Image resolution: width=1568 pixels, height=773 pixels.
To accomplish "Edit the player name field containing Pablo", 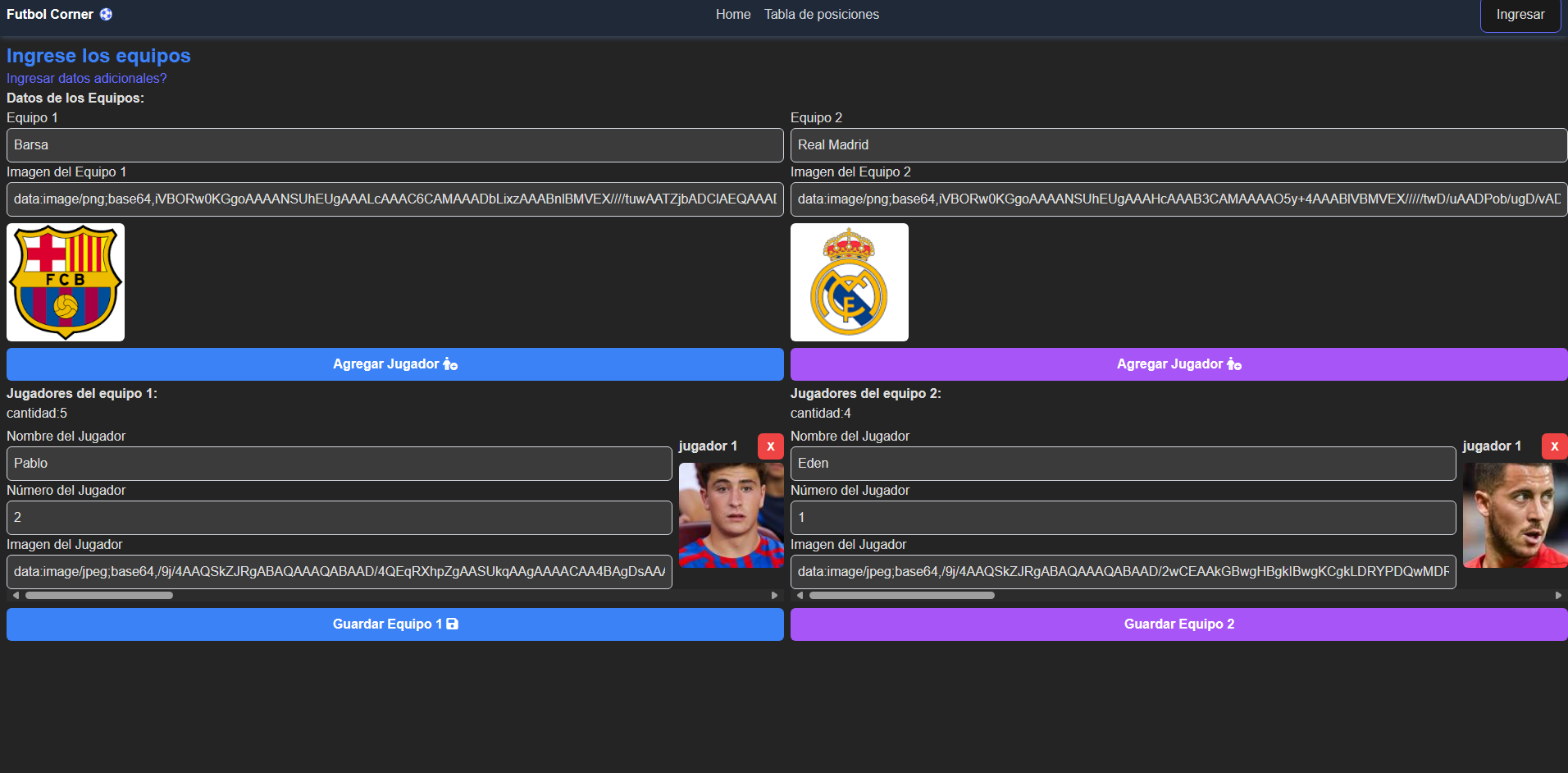I will pyautogui.click(x=340, y=464).
